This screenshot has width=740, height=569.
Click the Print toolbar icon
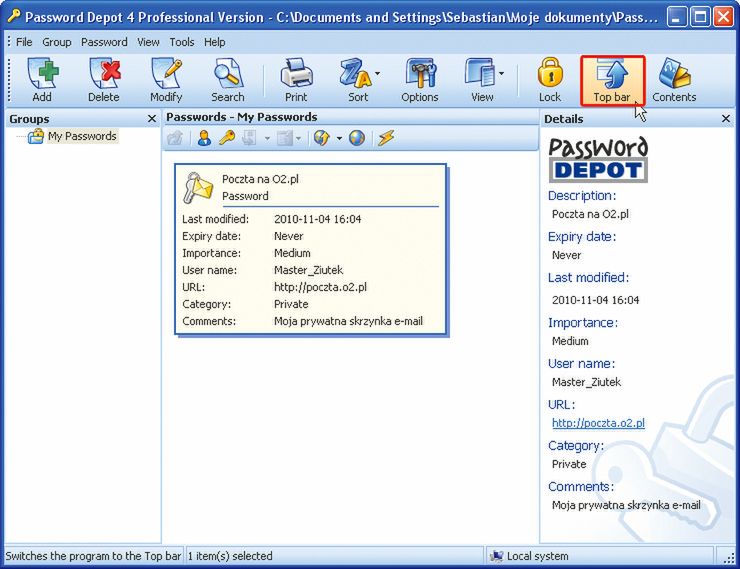point(296,80)
